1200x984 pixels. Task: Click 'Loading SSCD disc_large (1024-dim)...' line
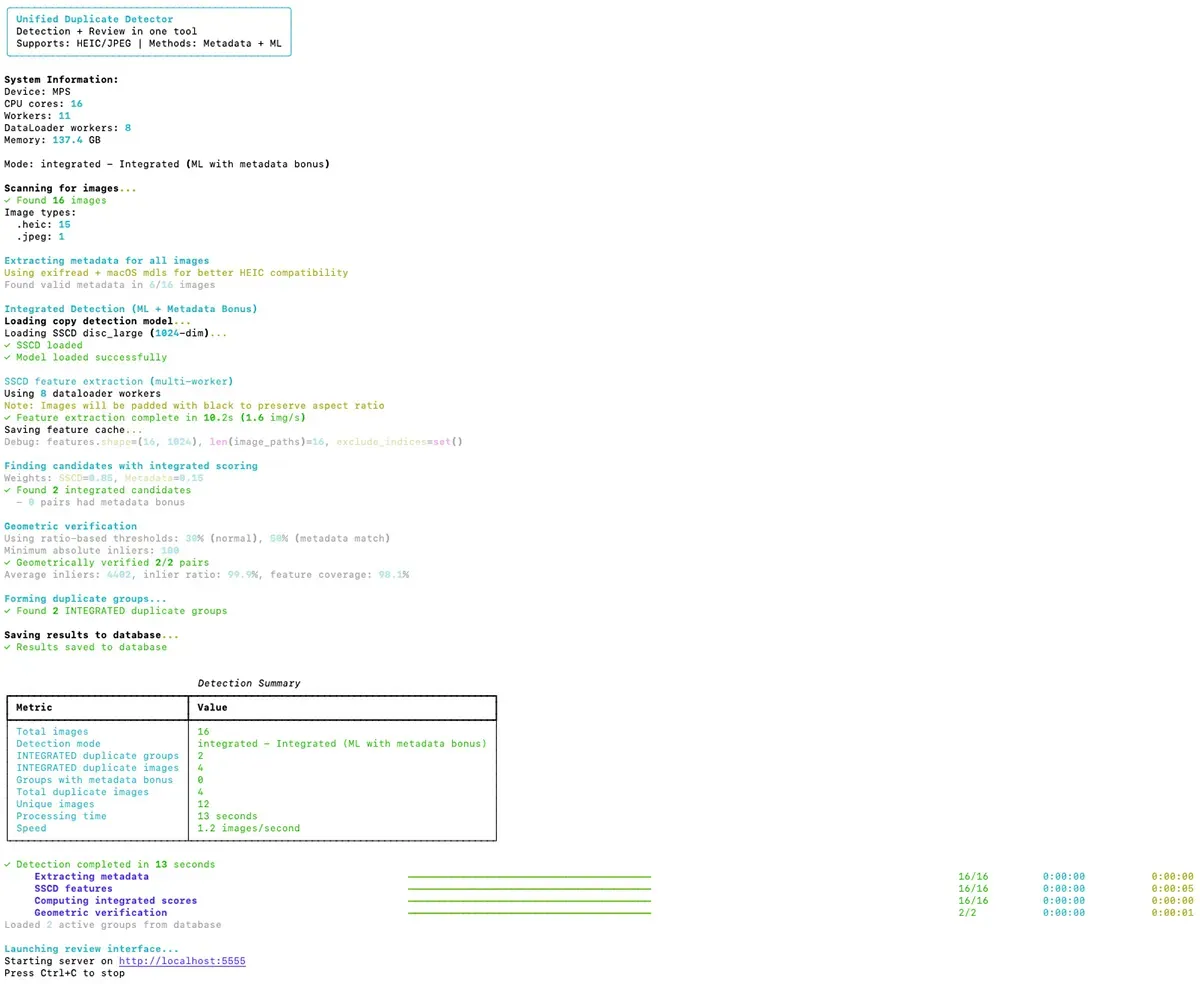point(115,333)
